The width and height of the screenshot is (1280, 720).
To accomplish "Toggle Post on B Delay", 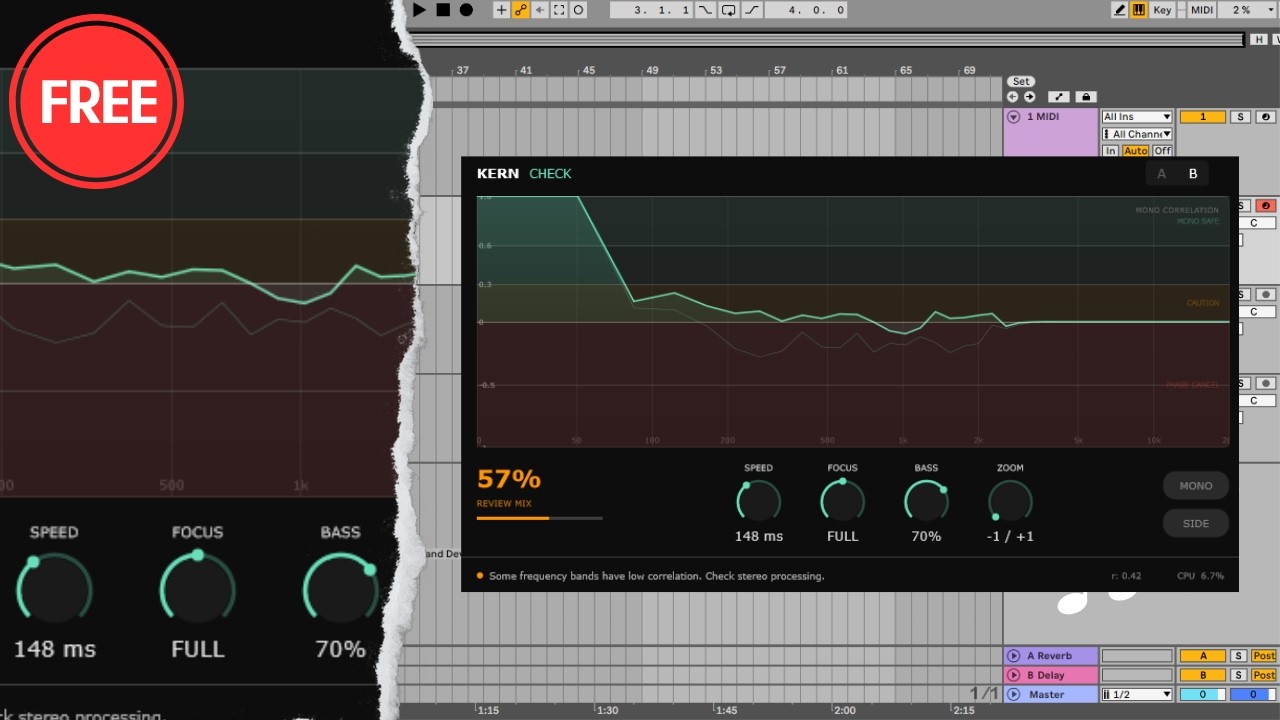I will click(x=1264, y=675).
